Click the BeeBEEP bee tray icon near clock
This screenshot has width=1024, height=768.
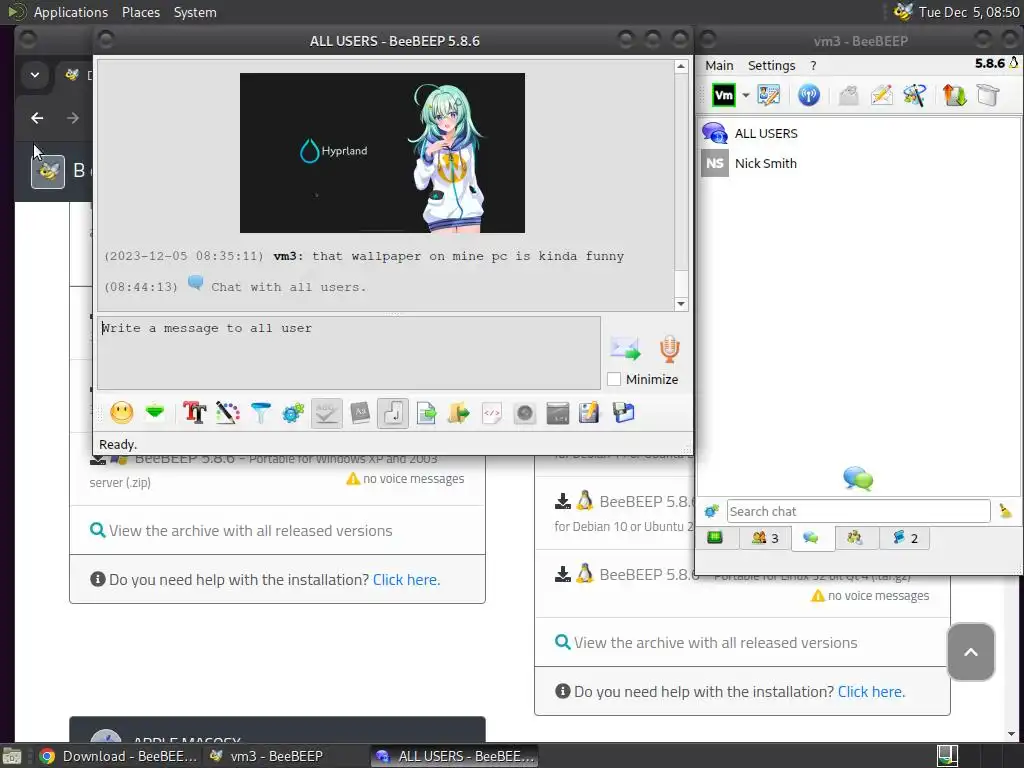903,12
